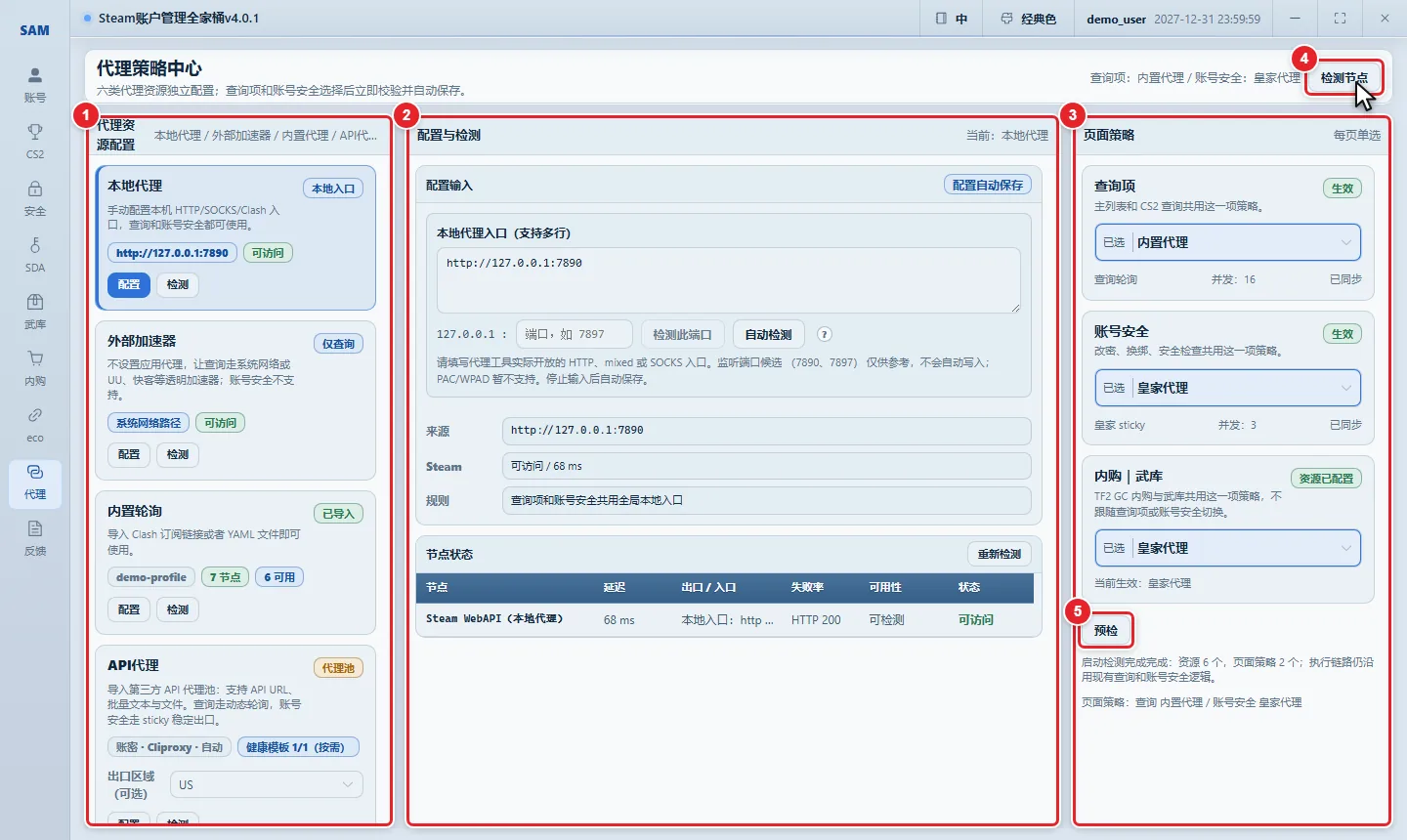Viewport: 1407px width, 840px height.
Task: Click the 来源 address field
Action: tap(767, 431)
